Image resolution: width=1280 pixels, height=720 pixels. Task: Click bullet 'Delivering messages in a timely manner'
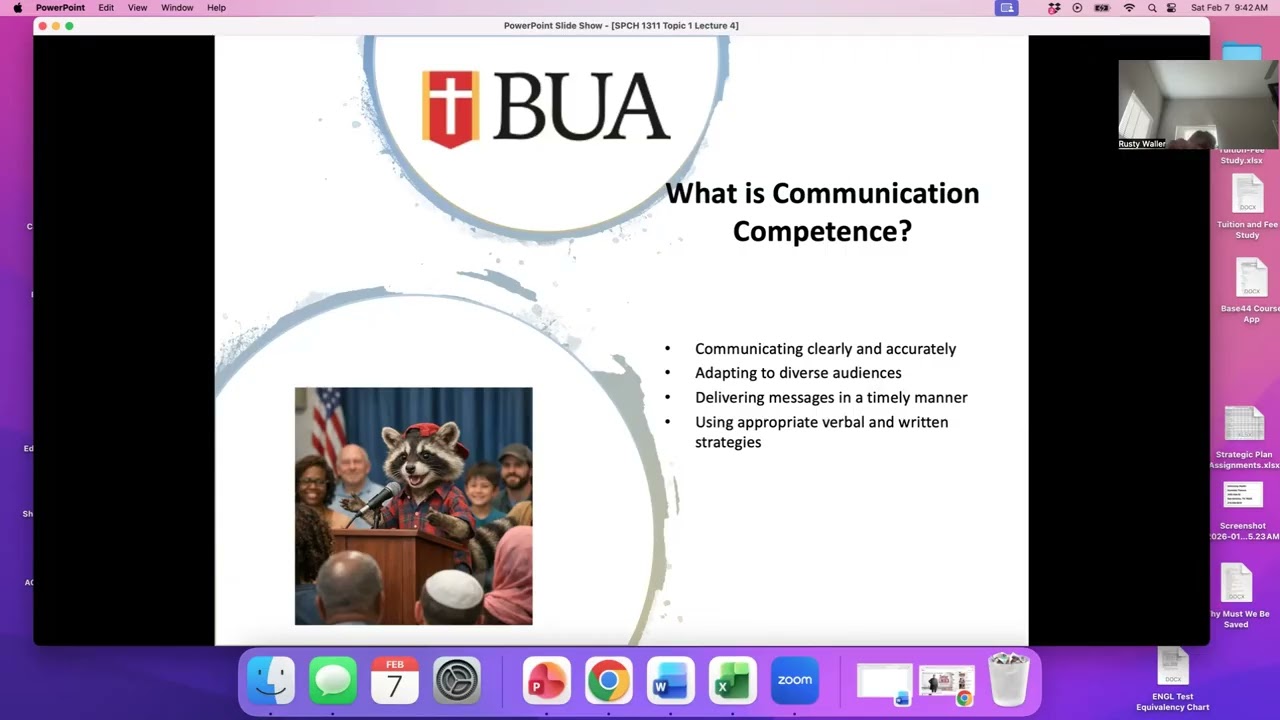[x=831, y=397]
